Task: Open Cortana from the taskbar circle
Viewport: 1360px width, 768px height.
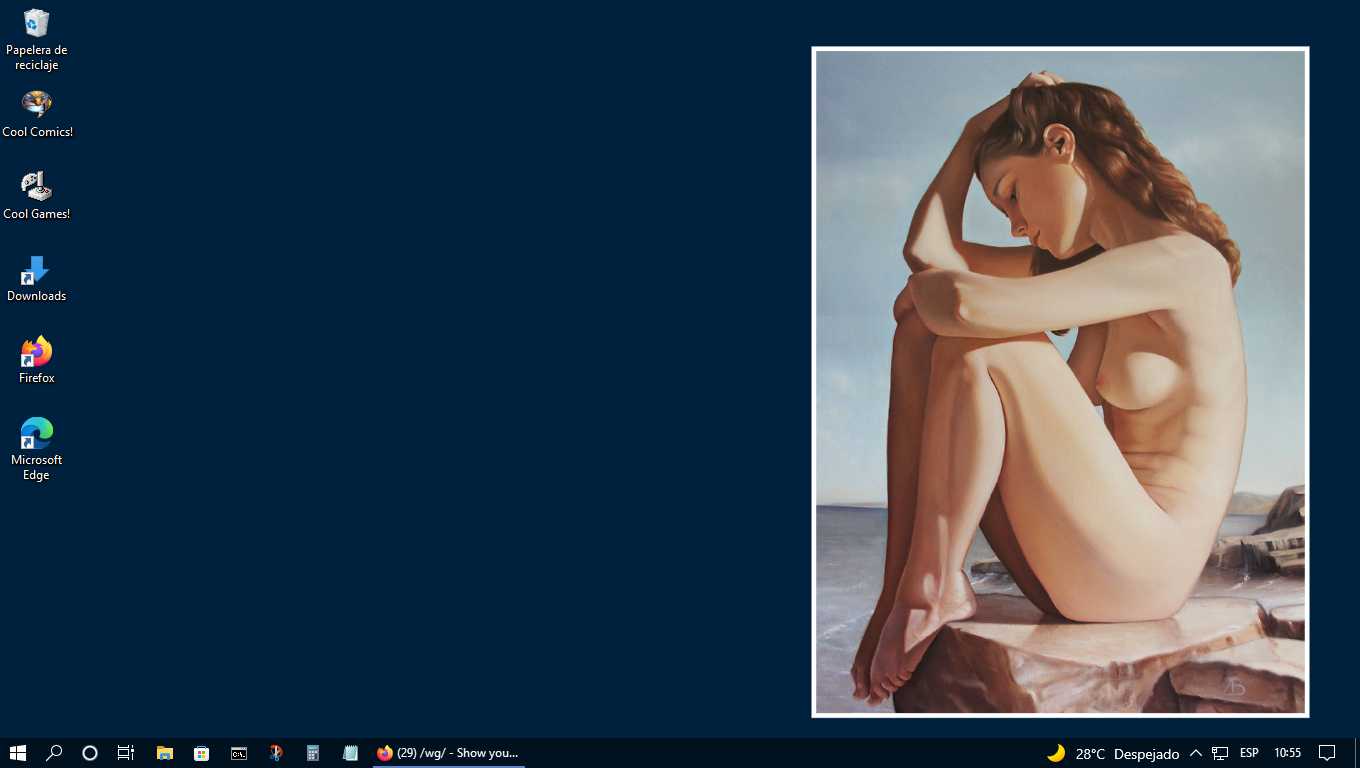Action: point(90,753)
